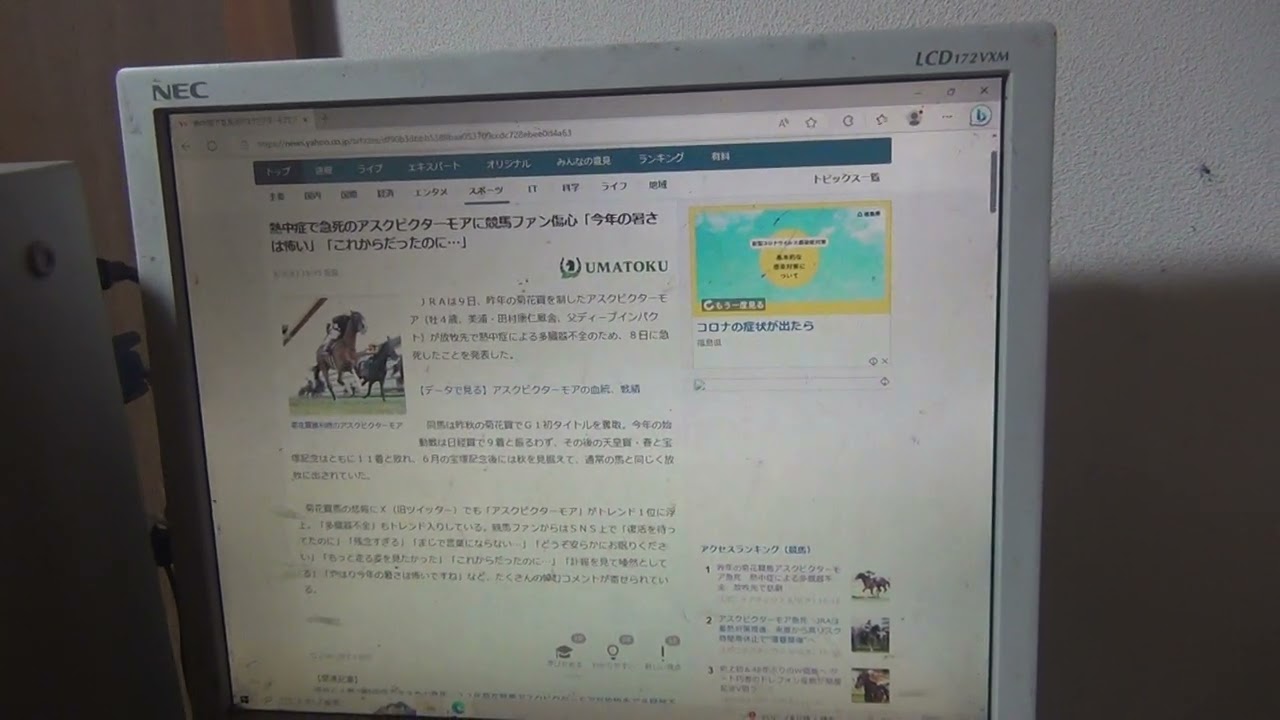Open ranking item 1 article link
This screenshot has width=1280, height=720.
tap(778, 579)
